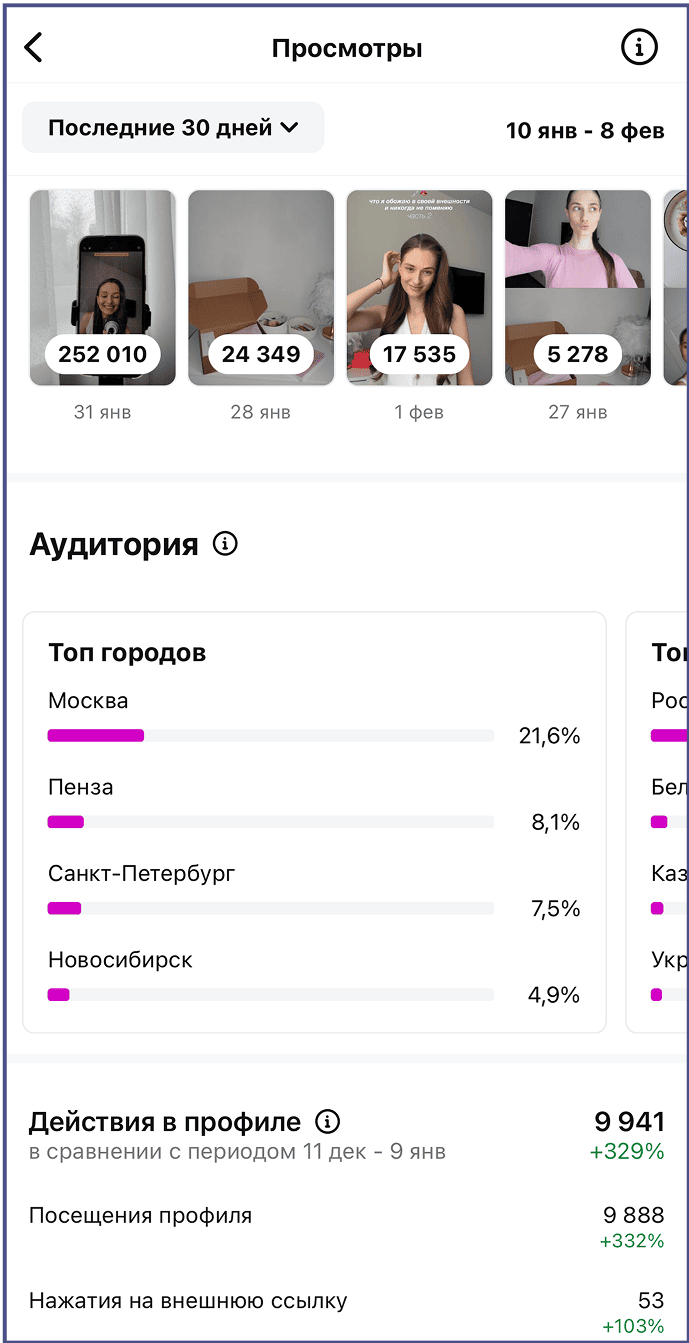Tap info icon beside Аудитория heading

coord(226,544)
